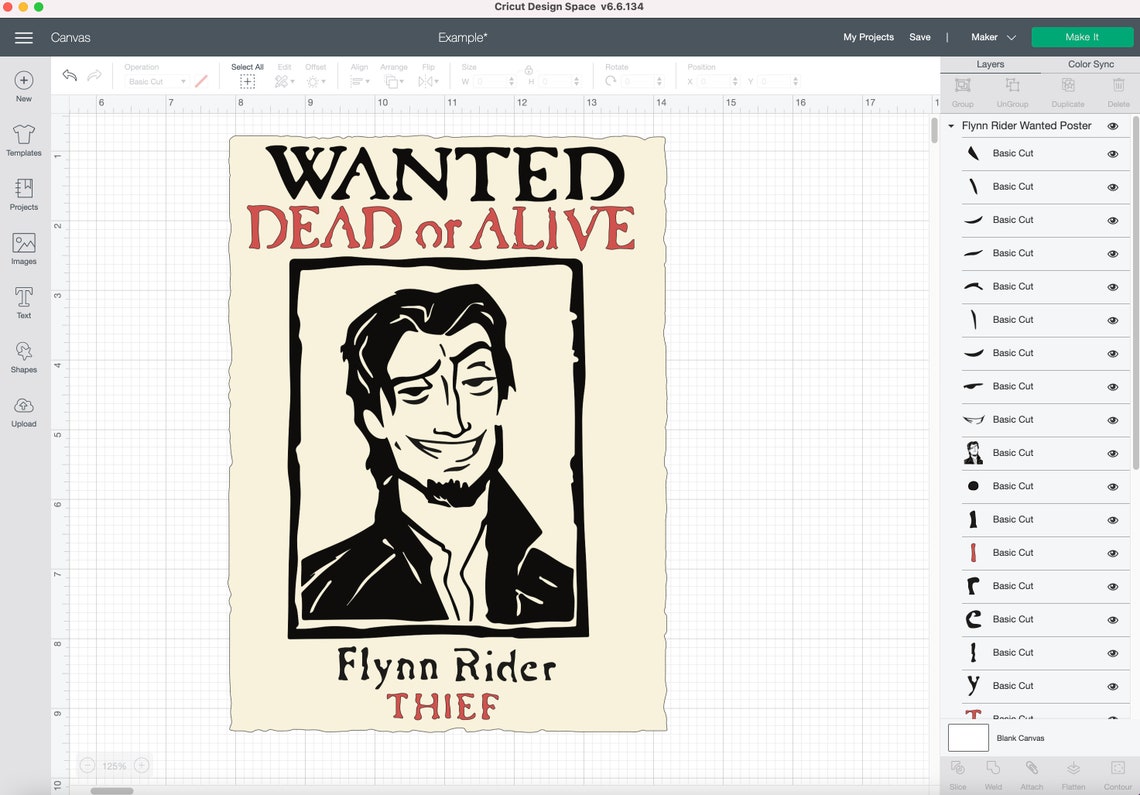
Task: Toggle visibility of the portrait Basic Cut layer
Action: click(1112, 453)
